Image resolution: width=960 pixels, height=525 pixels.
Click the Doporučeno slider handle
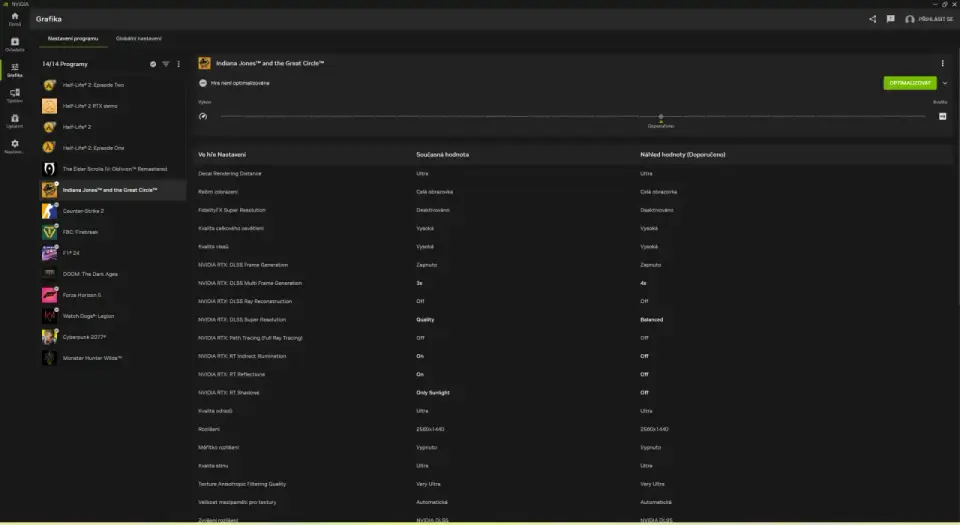click(661, 117)
